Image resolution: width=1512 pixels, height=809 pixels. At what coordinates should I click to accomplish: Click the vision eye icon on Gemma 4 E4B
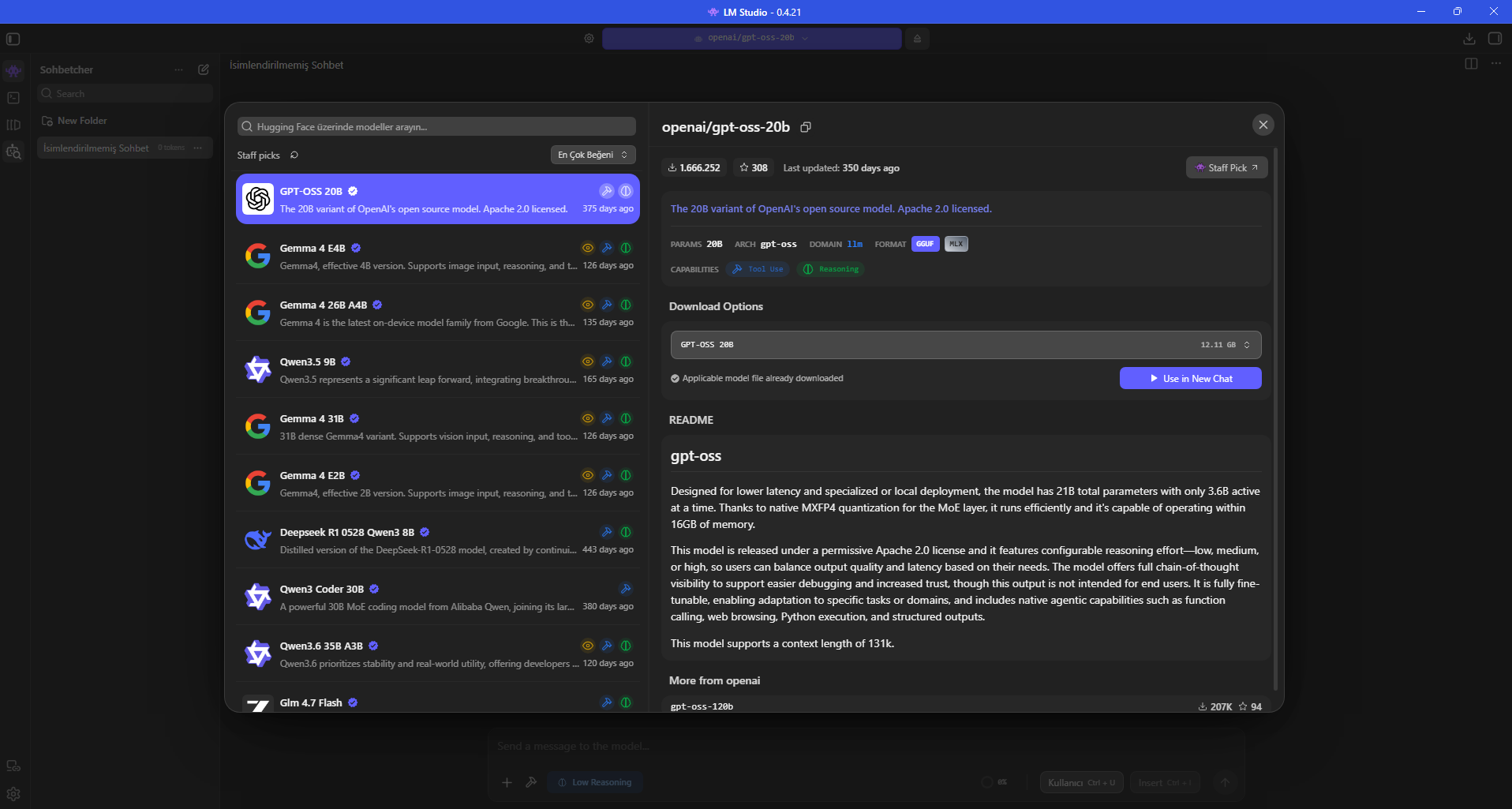[588, 248]
